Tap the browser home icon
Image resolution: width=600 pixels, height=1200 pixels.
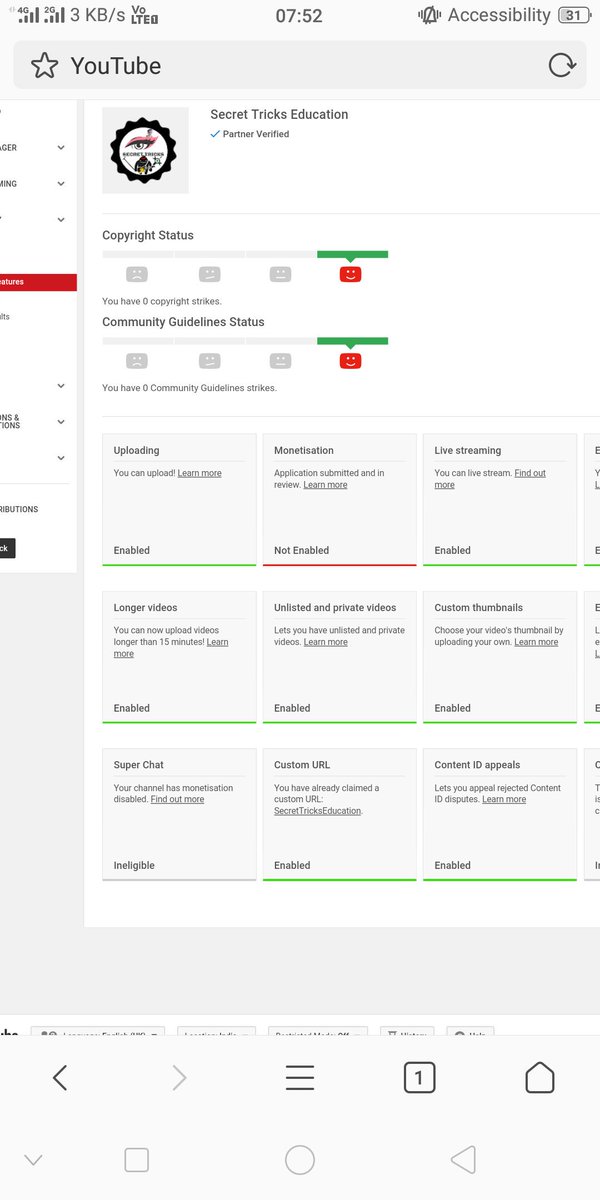pyautogui.click(x=540, y=1077)
